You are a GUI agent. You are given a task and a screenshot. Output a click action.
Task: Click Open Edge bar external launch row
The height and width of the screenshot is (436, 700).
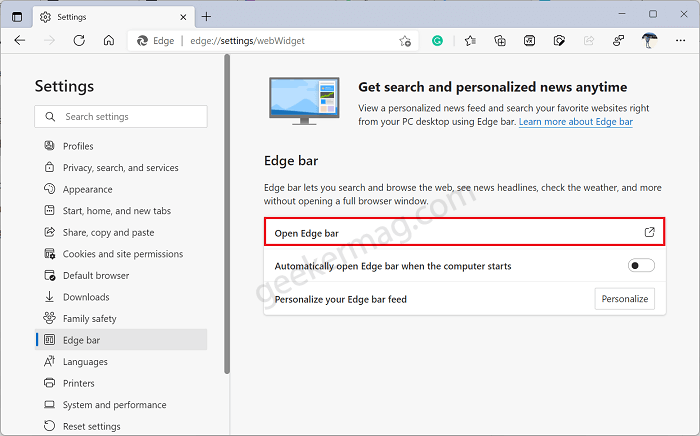[464, 232]
